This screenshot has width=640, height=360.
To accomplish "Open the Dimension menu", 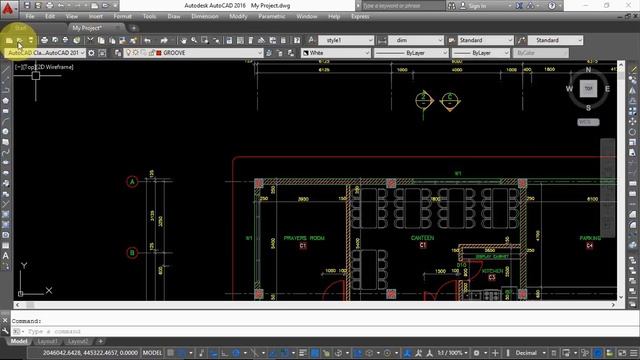I will click(205, 16).
